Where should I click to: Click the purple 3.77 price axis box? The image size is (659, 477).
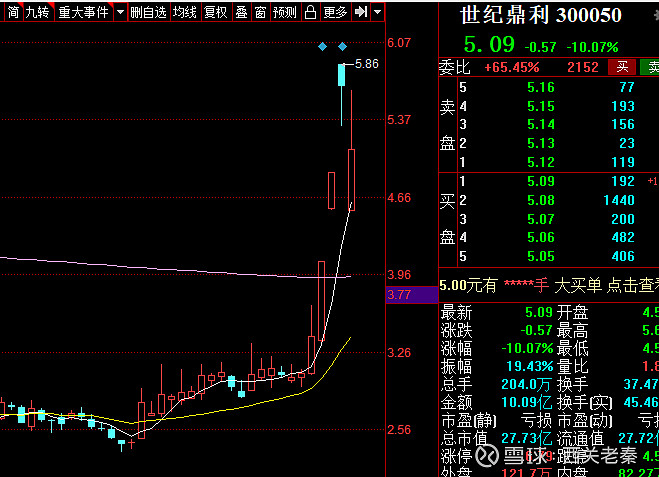click(x=412, y=295)
